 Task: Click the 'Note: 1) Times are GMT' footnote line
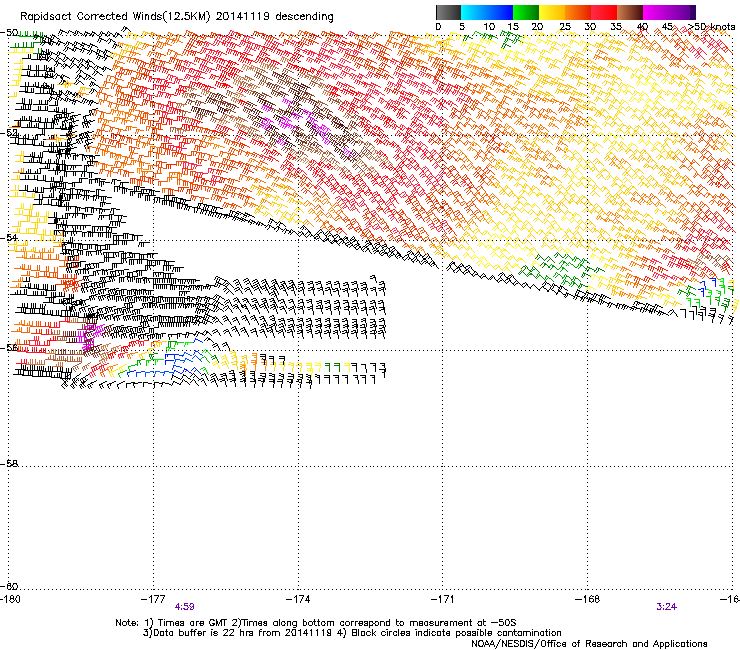tap(316, 623)
